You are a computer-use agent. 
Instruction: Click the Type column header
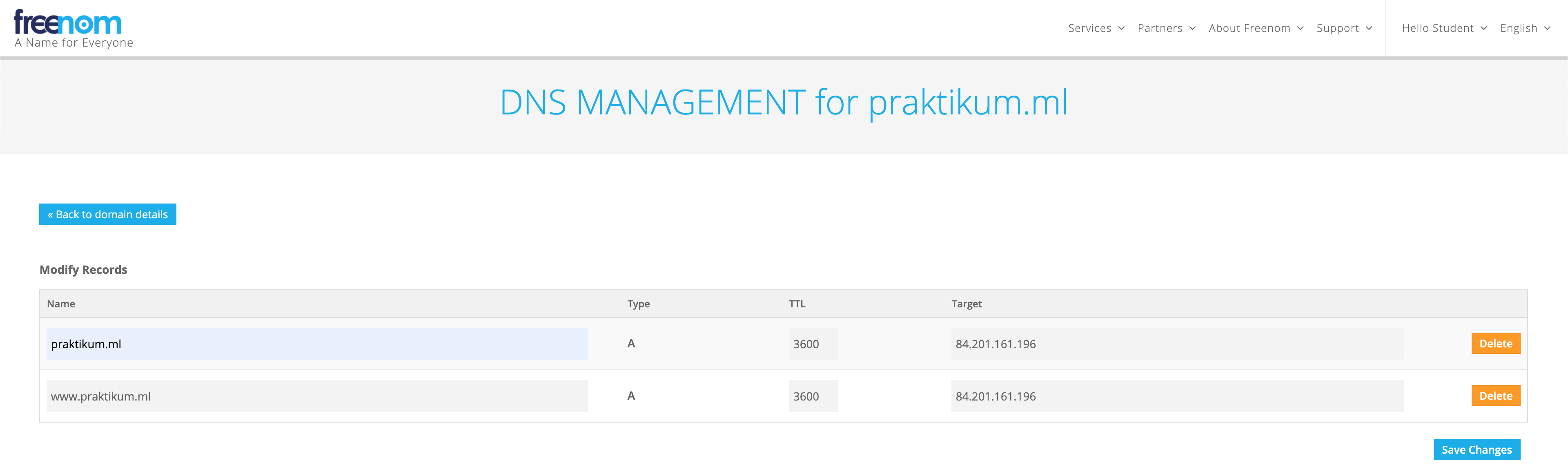point(639,304)
